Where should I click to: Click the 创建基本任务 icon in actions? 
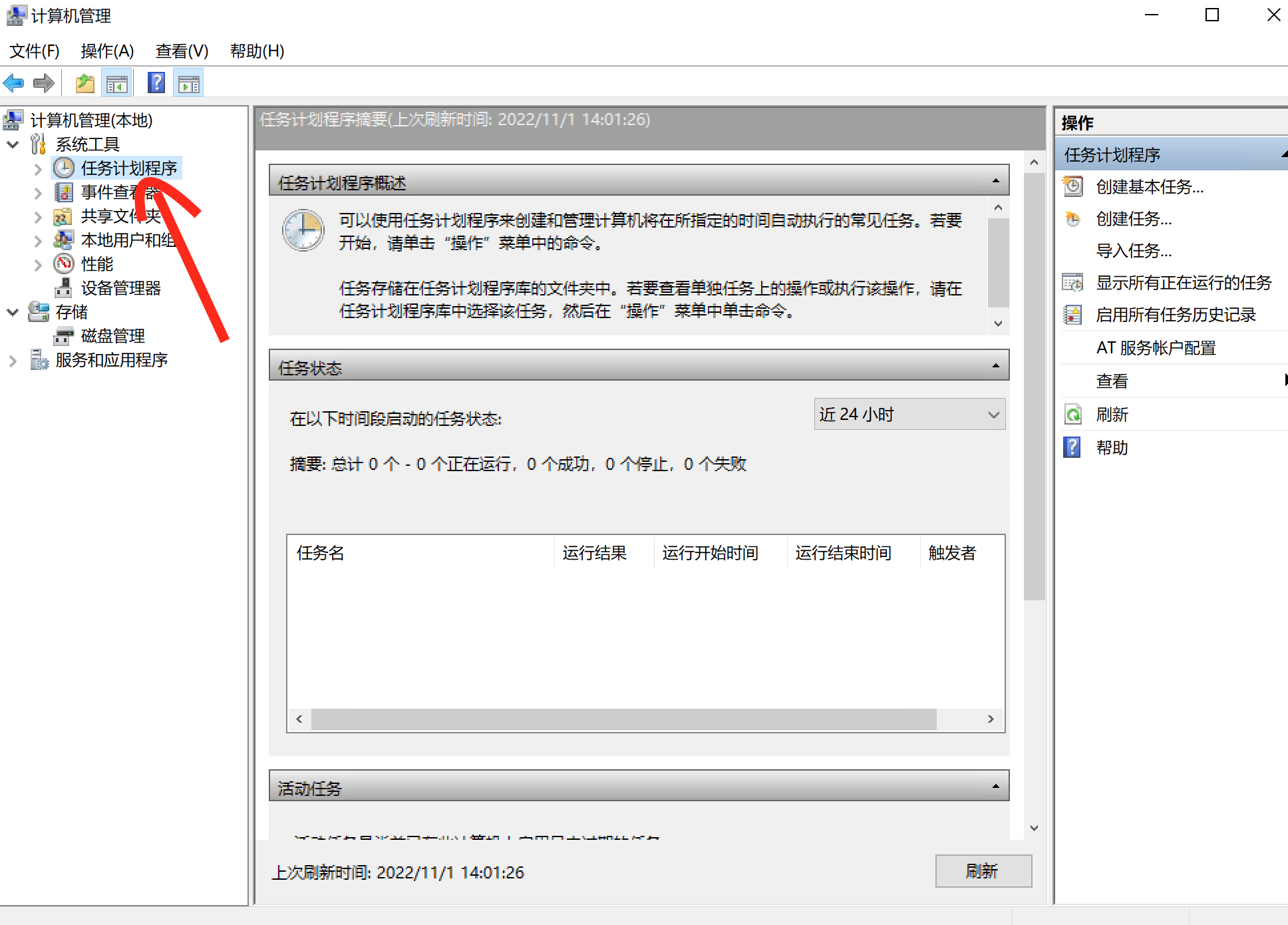[1073, 186]
